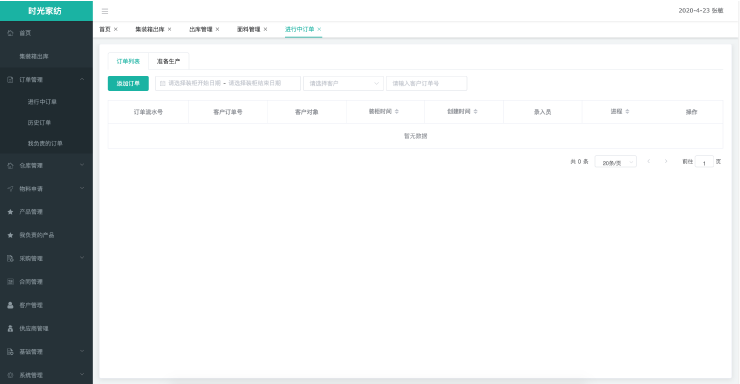The width and height of the screenshot is (740, 384).
Task: Click the 暂无数据 empty table message
Action: pyautogui.click(x=415, y=136)
